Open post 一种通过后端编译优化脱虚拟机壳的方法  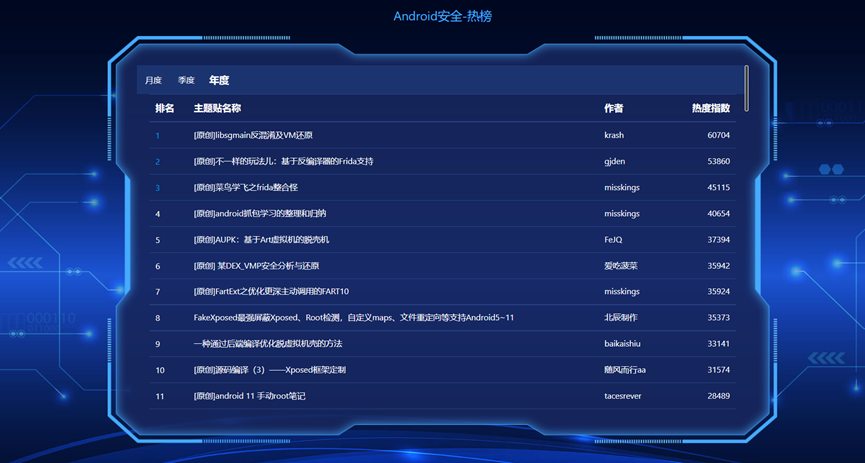pyautogui.click(x=268, y=344)
